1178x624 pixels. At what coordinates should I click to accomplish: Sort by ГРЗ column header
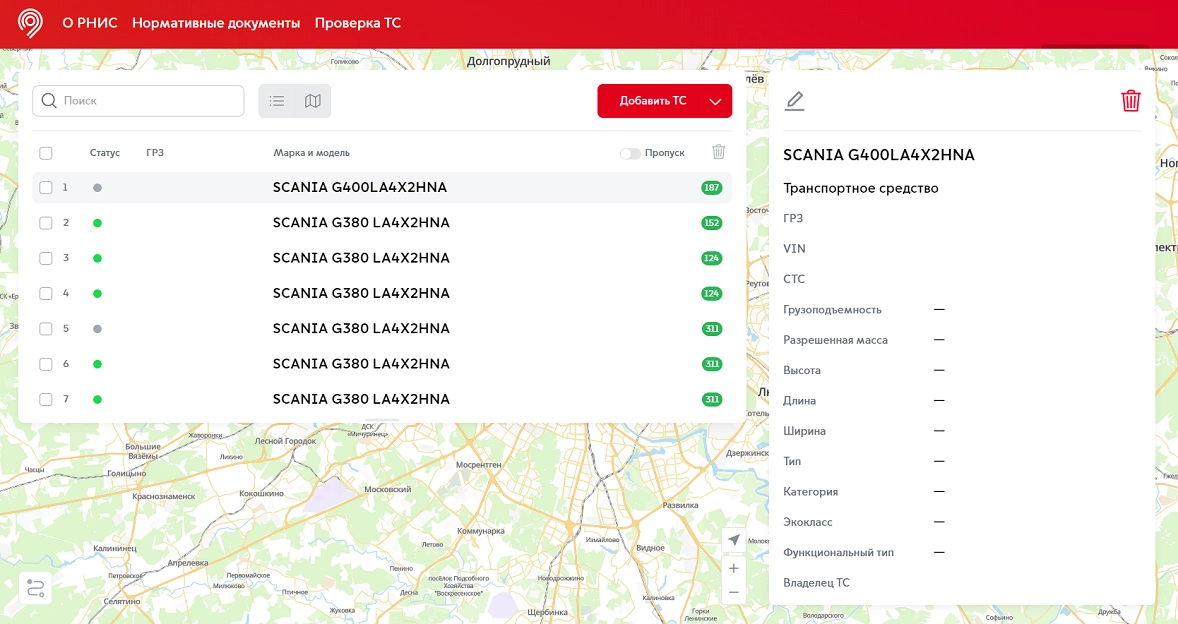tap(155, 153)
